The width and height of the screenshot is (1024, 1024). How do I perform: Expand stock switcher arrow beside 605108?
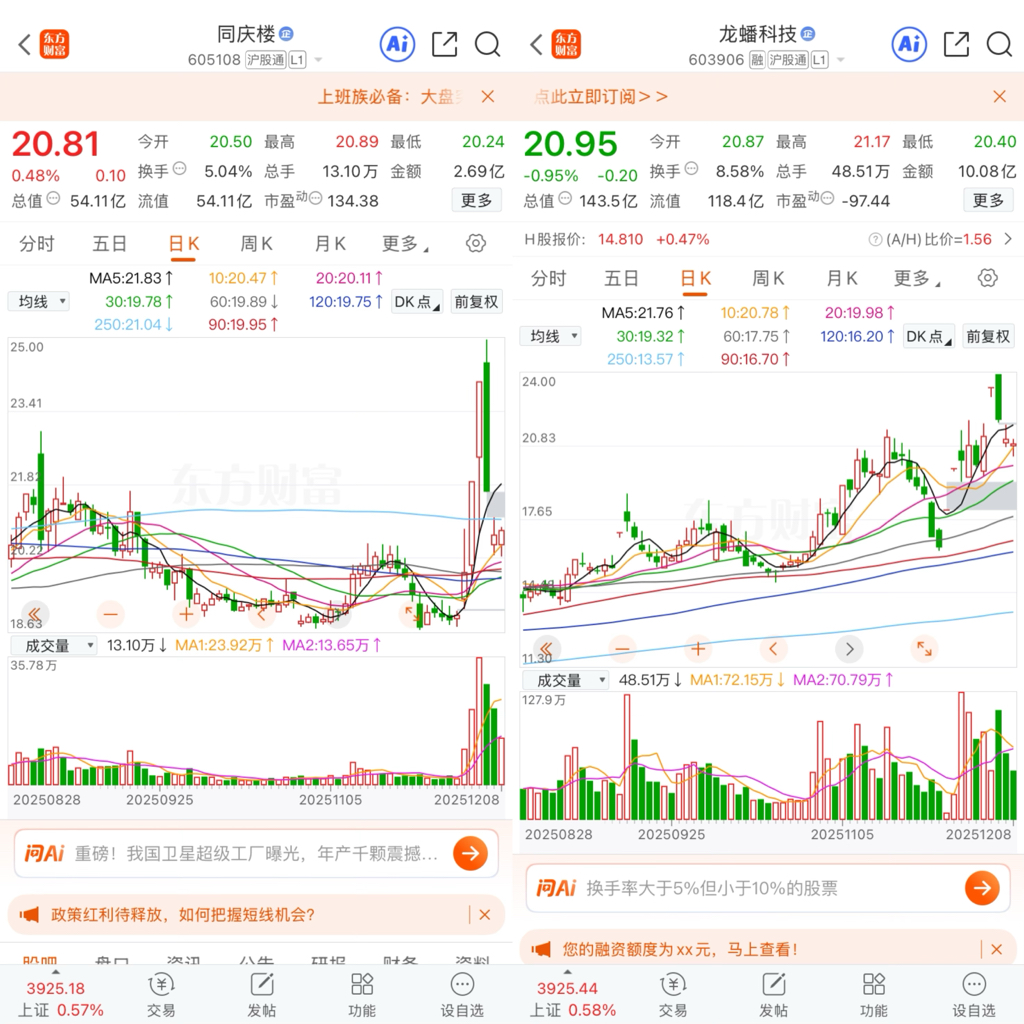[319, 60]
